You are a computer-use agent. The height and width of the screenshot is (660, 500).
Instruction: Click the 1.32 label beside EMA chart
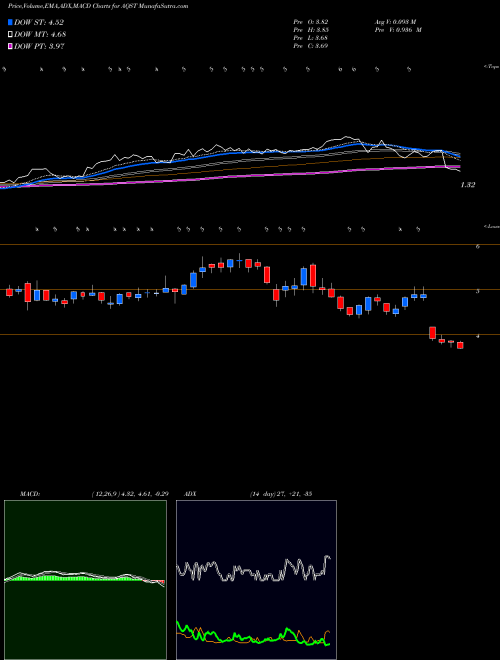[468, 185]
